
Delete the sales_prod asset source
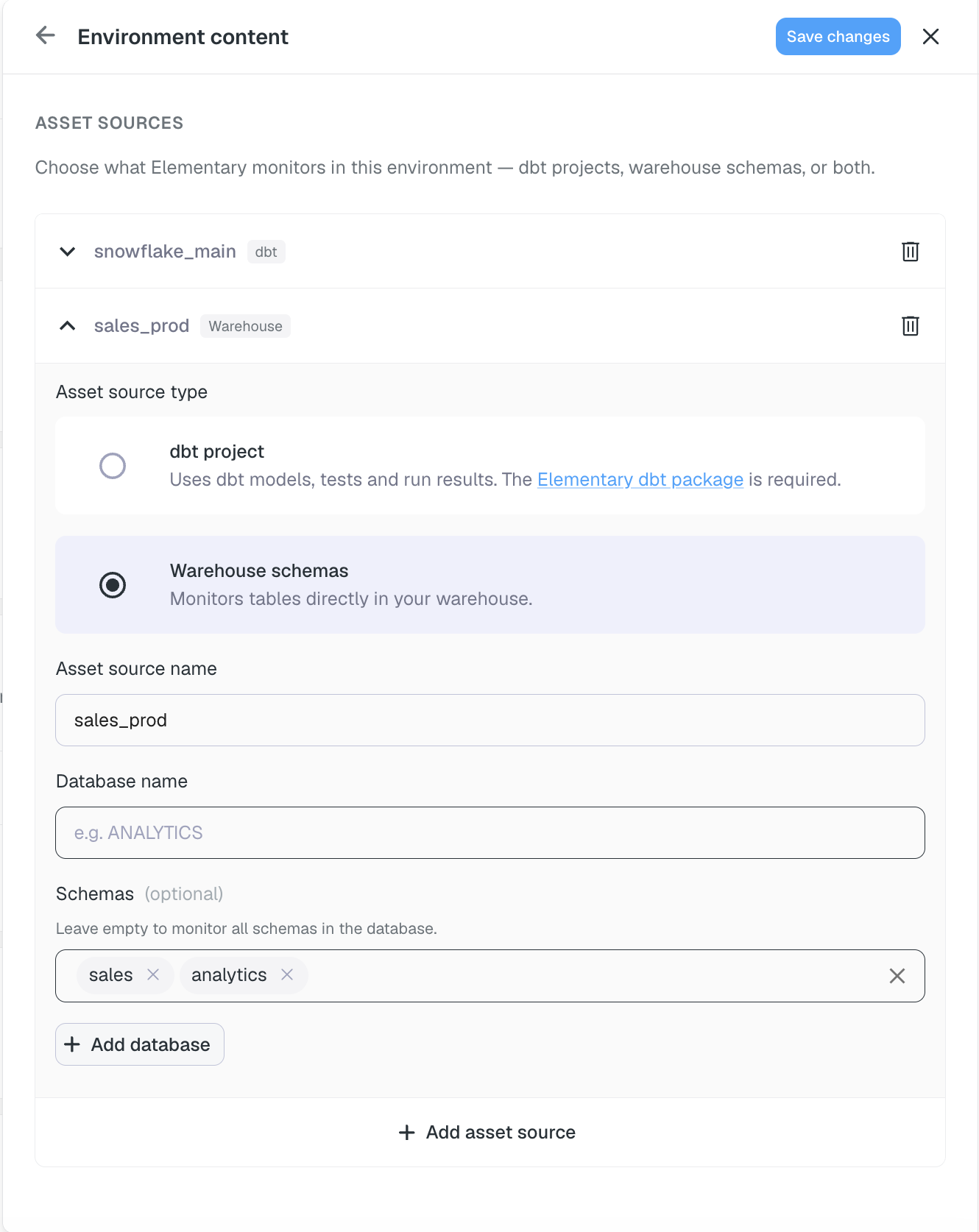point(911,326)
